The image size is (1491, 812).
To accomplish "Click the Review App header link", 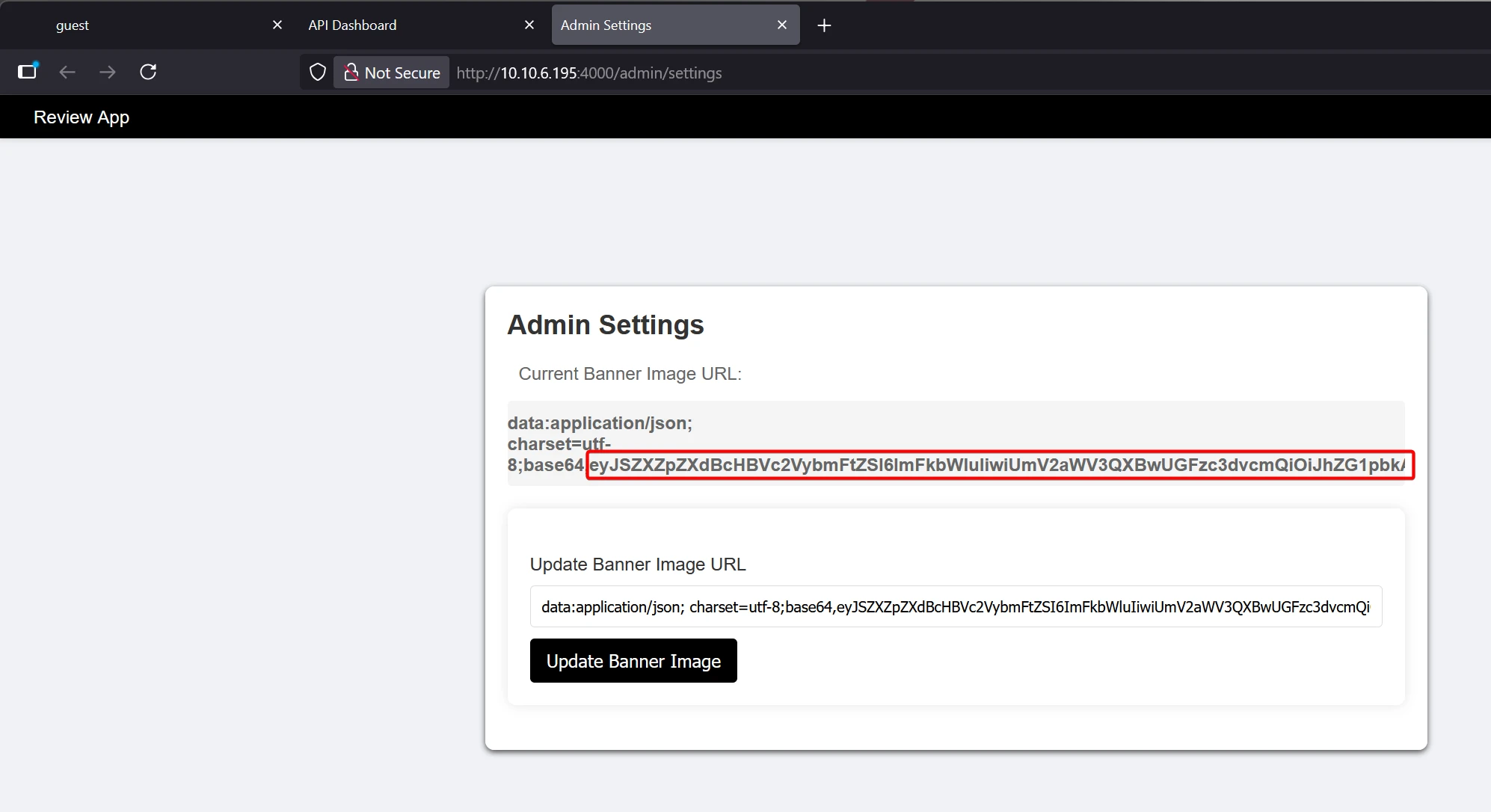I will pos(82,117).
